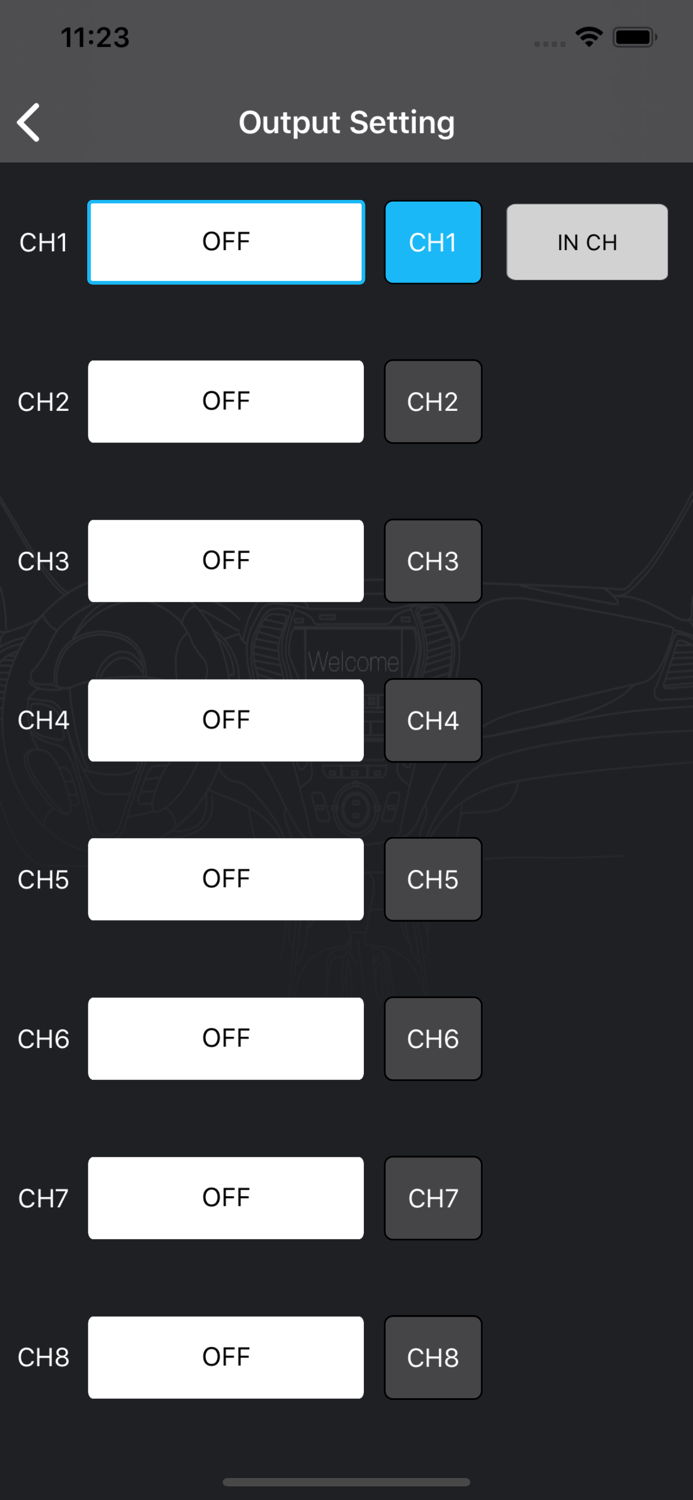Toggle the gray CH2 channel button
This screenshot has height=1500, width=693.
433,401
